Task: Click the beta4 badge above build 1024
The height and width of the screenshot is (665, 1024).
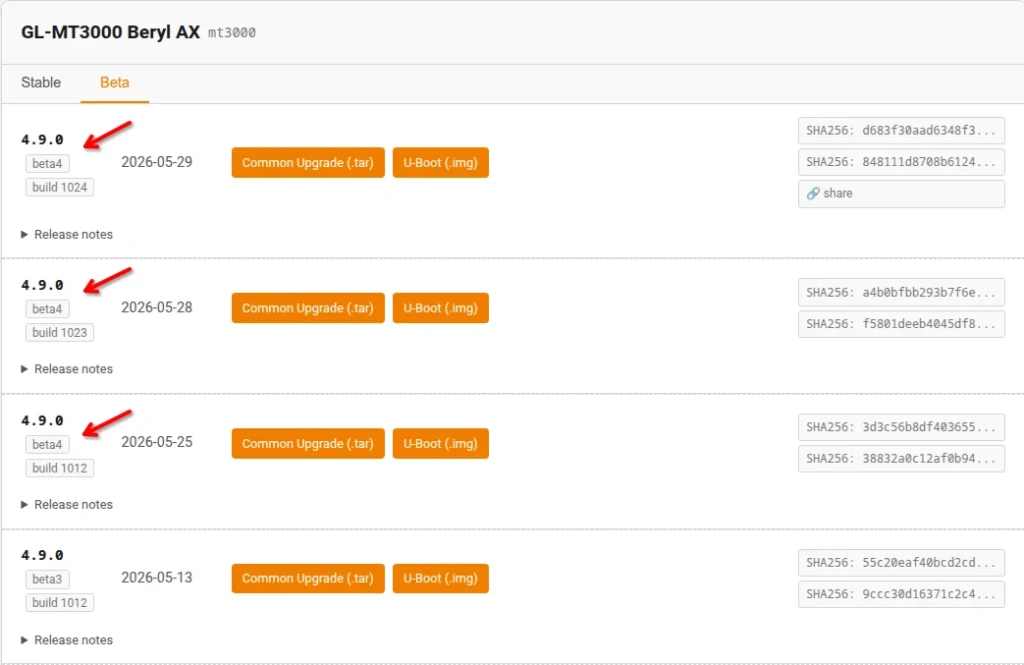Action: (47, 164)
